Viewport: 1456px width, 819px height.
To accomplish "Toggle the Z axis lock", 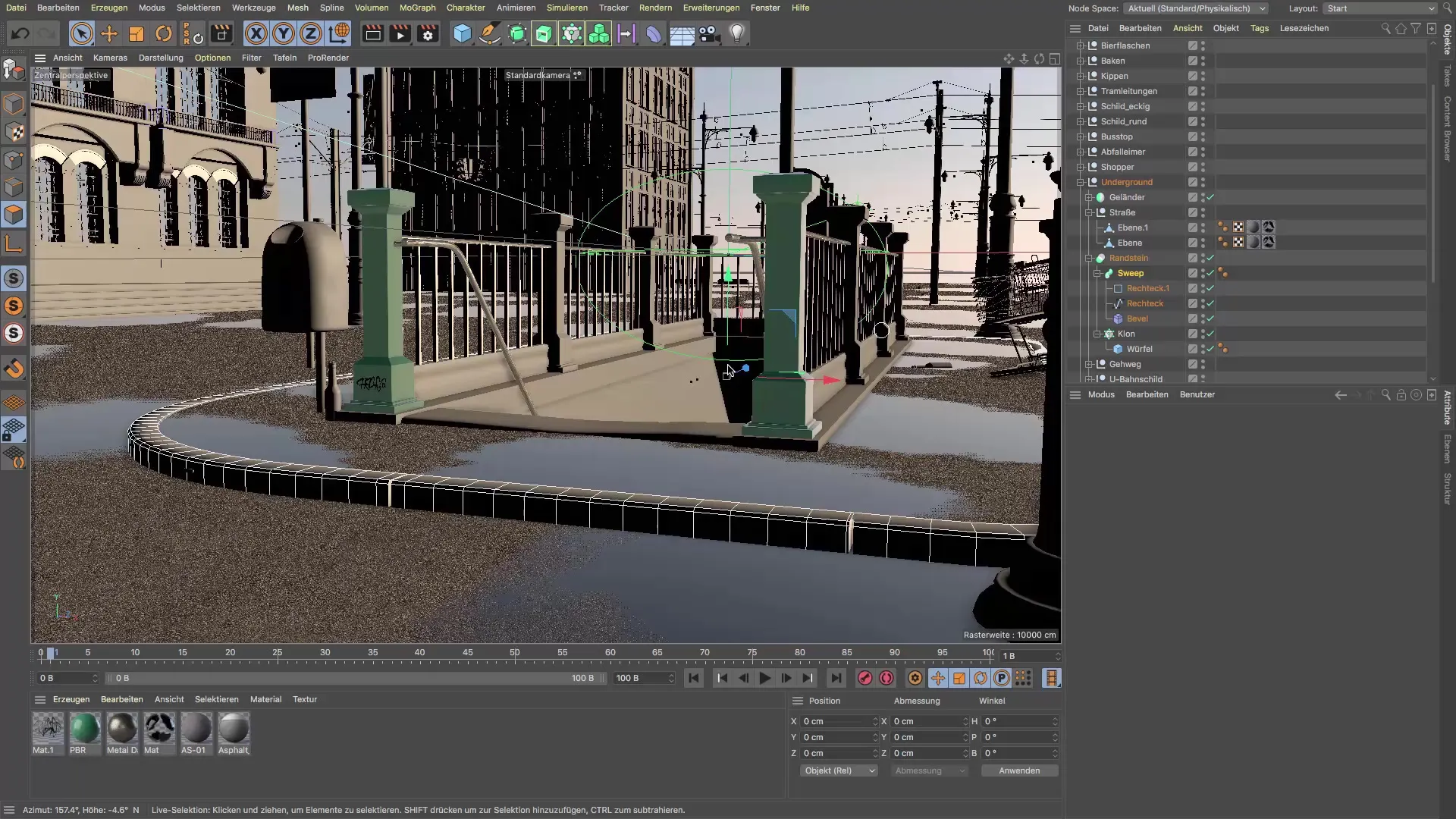I will point(311,34).
